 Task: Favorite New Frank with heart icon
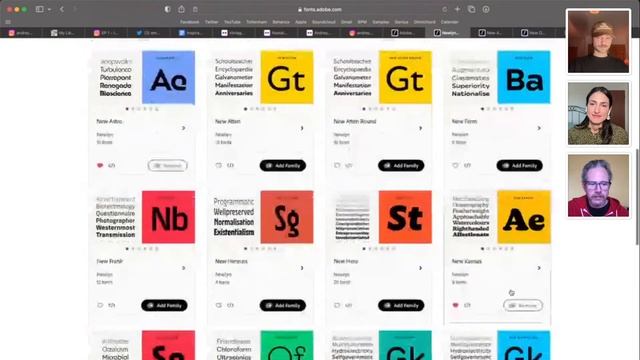click(x=100, y=305)
